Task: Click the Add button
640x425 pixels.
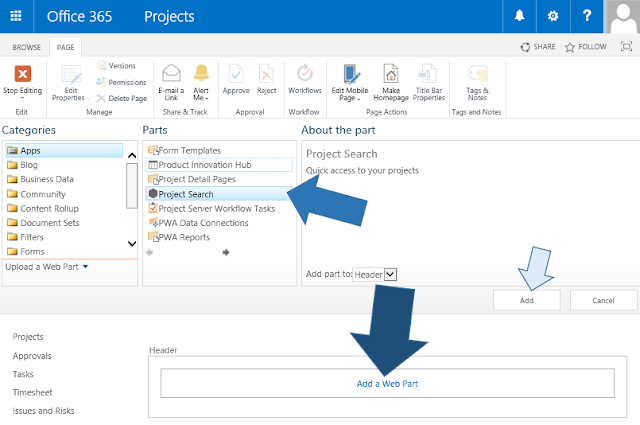Action: pos(527,300)
